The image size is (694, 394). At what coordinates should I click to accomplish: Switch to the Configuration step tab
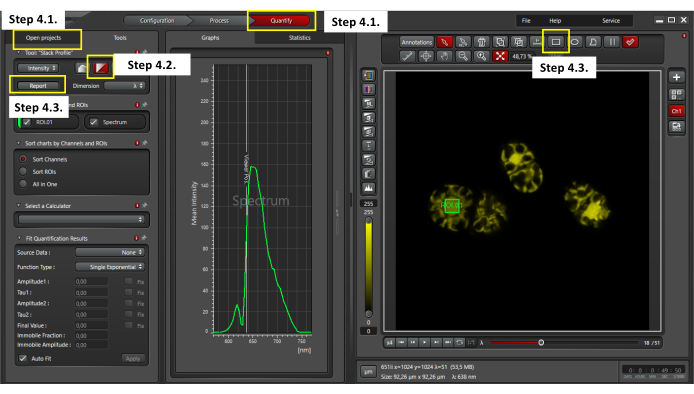[x=157, y=20]
